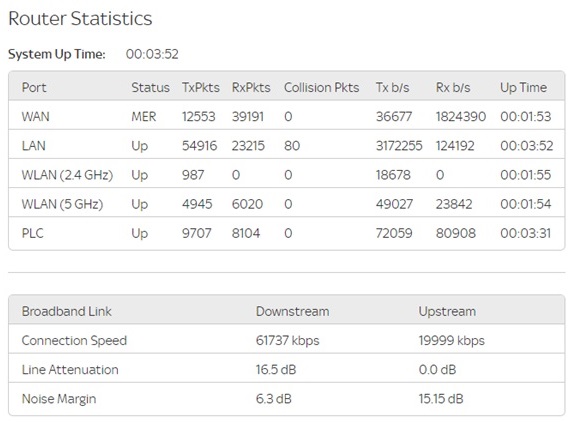573x422 pixels.
Task: Click LAN TxPkts value 54916
Action: click(x=200, y=146)
